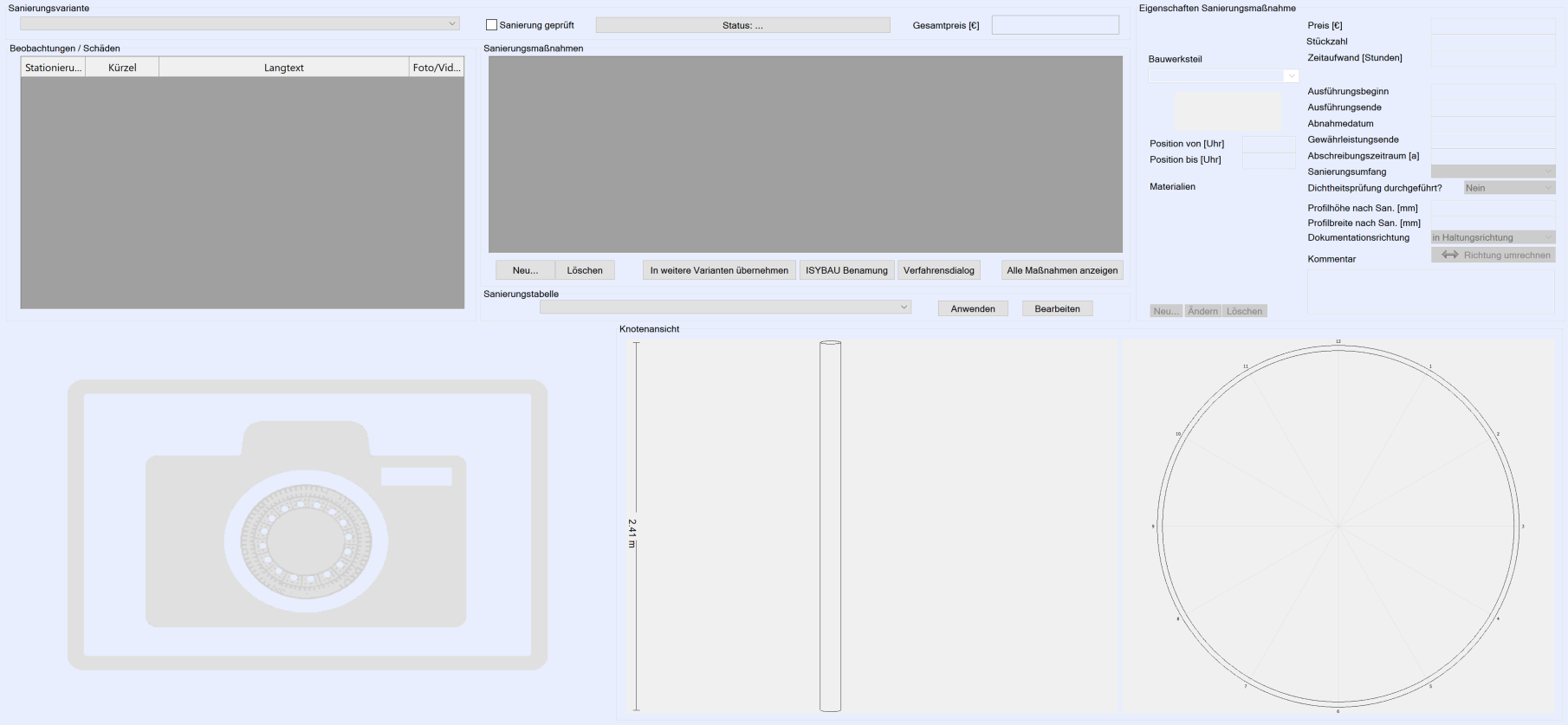Show all measures via Alle Maßnahmen anzeigen
This screenshot has width=1568, height=725.
1062,270
